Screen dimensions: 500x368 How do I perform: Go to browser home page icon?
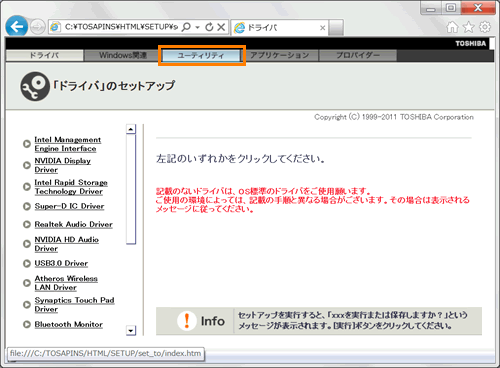pos(452,27)
